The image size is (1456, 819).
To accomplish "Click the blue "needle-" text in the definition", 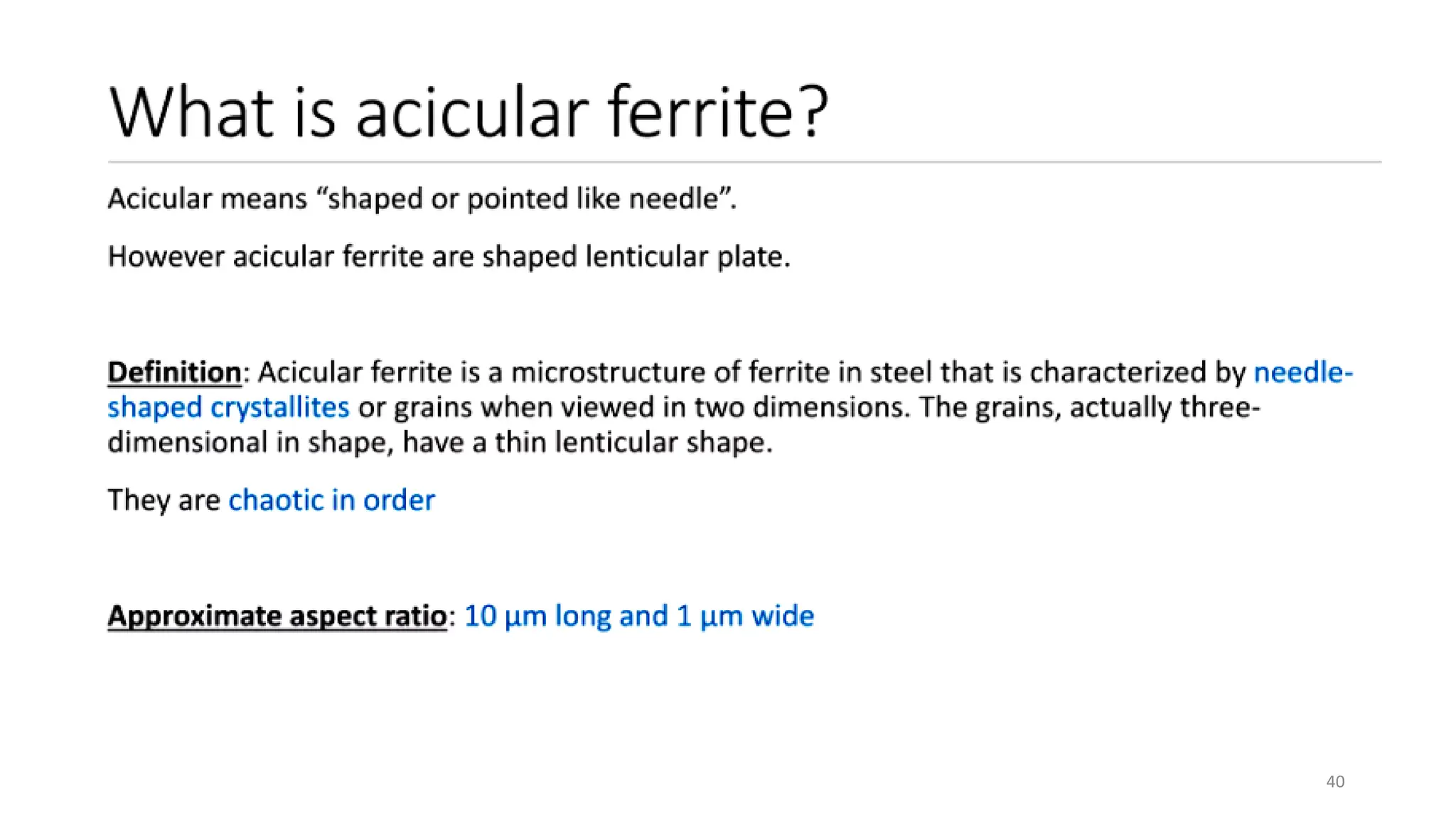I will point(1302,373).
